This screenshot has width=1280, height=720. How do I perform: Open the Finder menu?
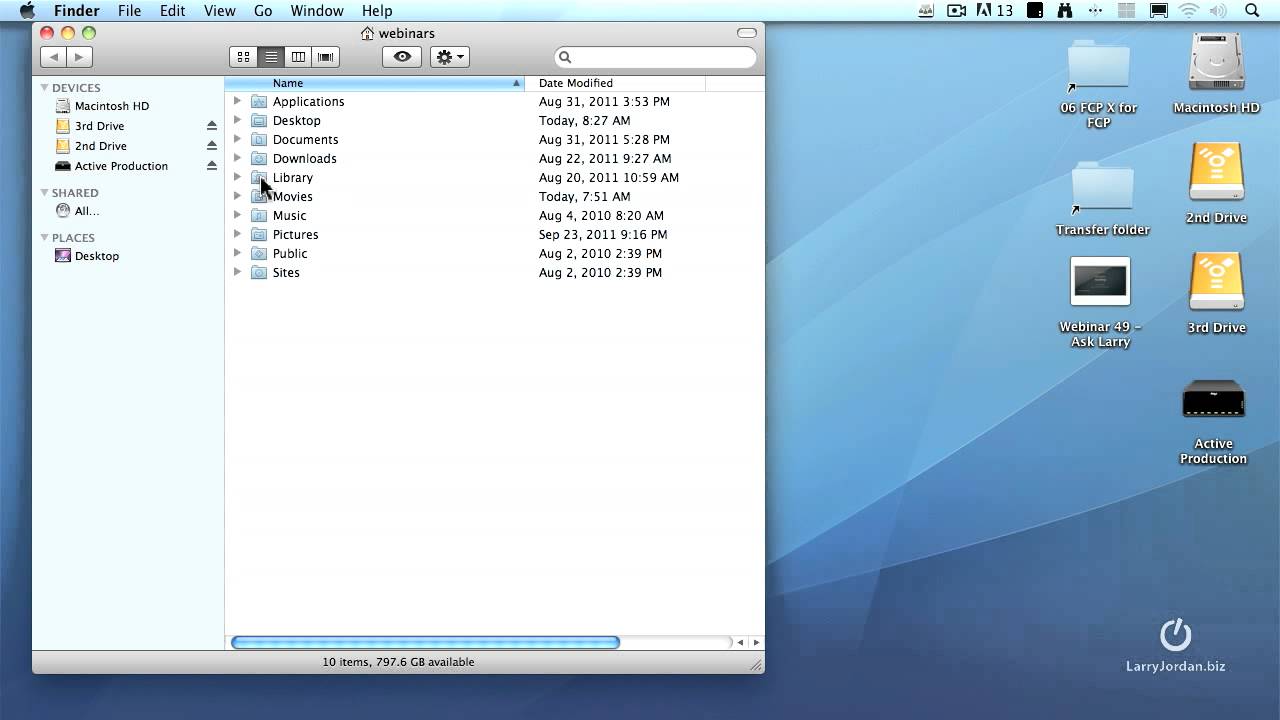click(76, 11)
